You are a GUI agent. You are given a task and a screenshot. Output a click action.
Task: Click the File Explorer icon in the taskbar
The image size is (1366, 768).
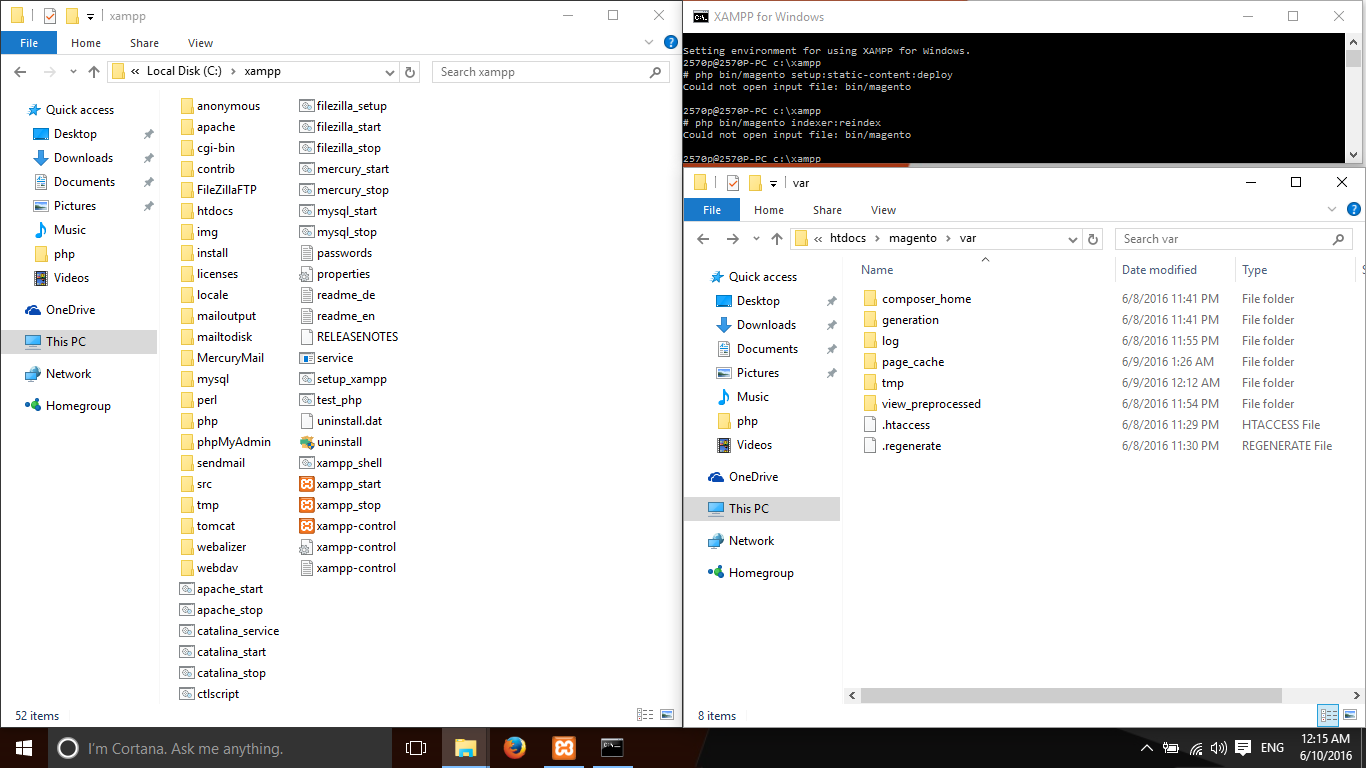(x=466, y=748)
